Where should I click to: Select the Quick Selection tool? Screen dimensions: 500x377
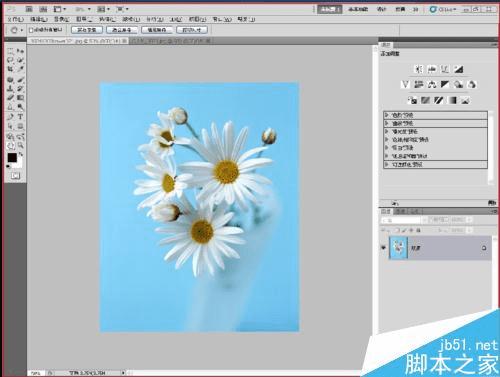click(20, 60)
